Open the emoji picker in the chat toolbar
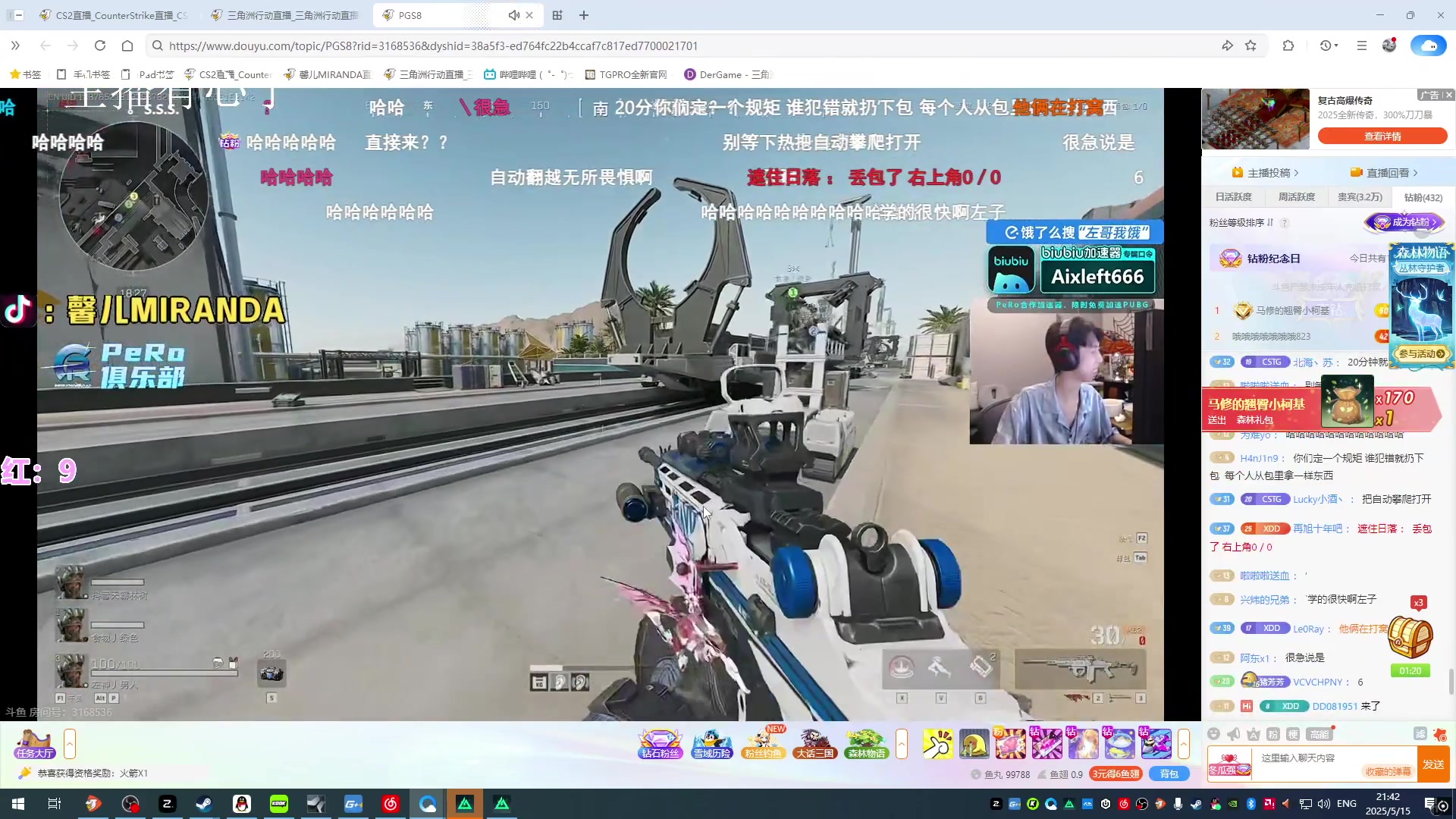This screenshot has height=819, width=1456. [x=1213, y=734]
